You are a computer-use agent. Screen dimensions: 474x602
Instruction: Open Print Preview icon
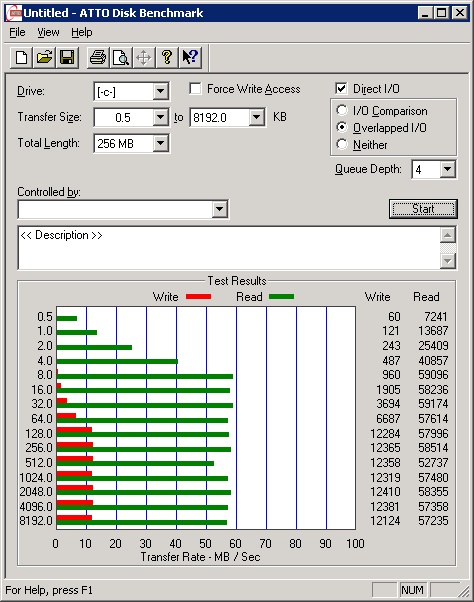[x=121, y=58]
